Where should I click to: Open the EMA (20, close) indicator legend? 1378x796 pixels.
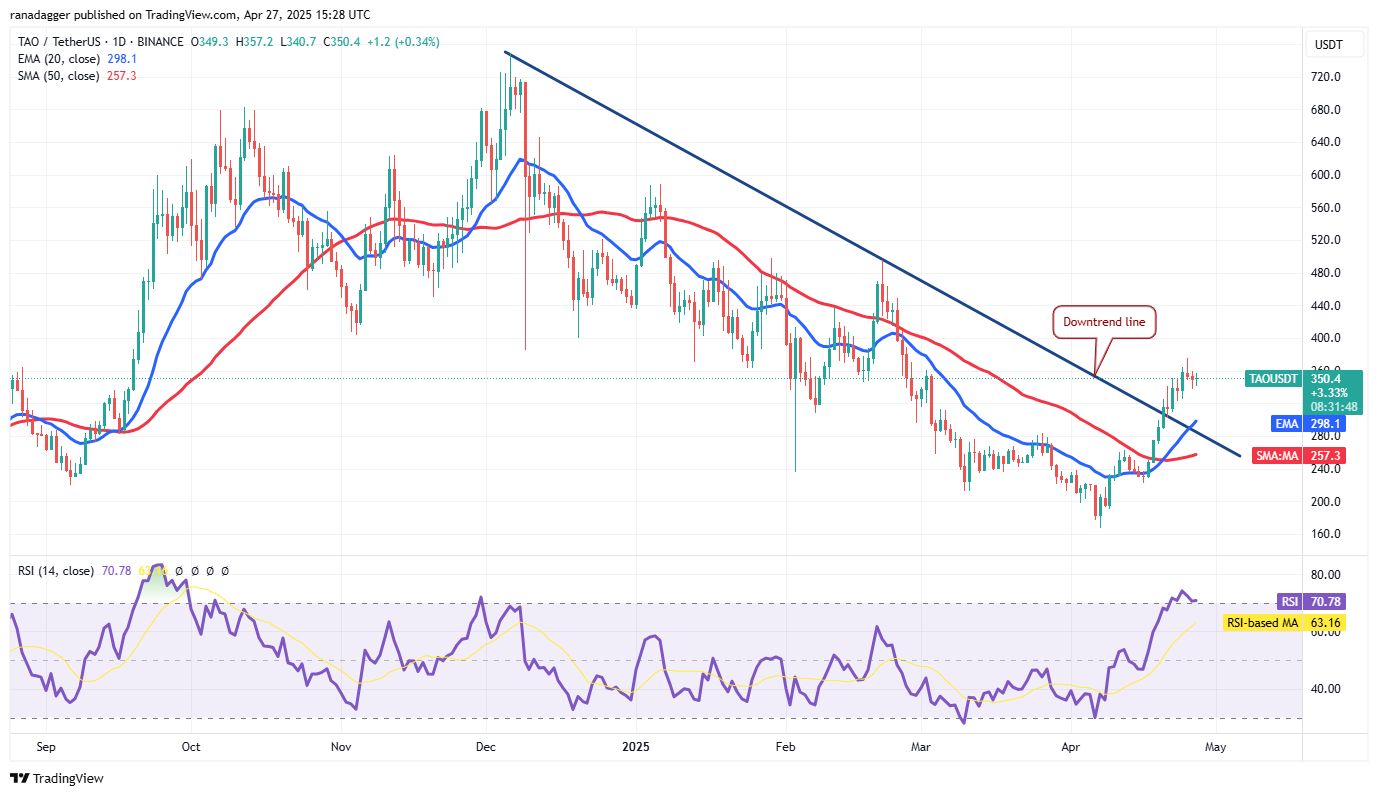[x=57, y=59]
